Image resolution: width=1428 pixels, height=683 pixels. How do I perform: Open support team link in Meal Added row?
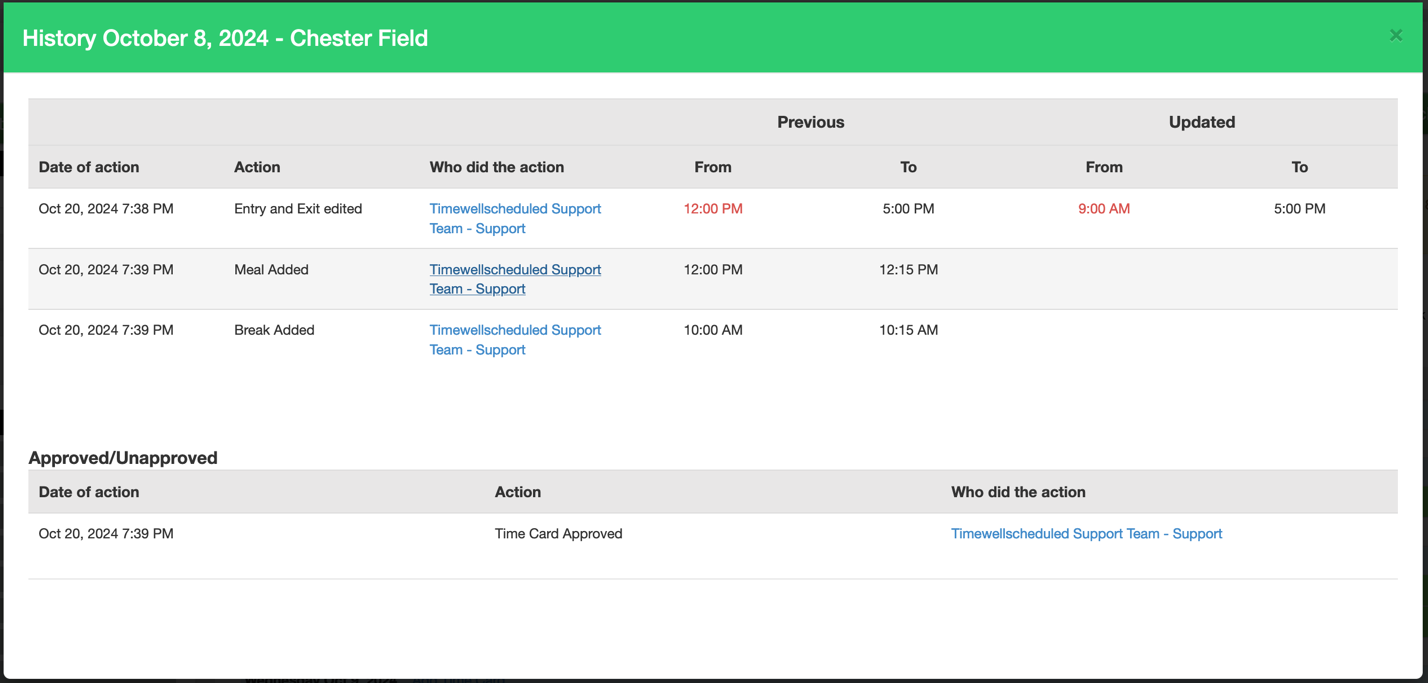[x=514, y=279]
